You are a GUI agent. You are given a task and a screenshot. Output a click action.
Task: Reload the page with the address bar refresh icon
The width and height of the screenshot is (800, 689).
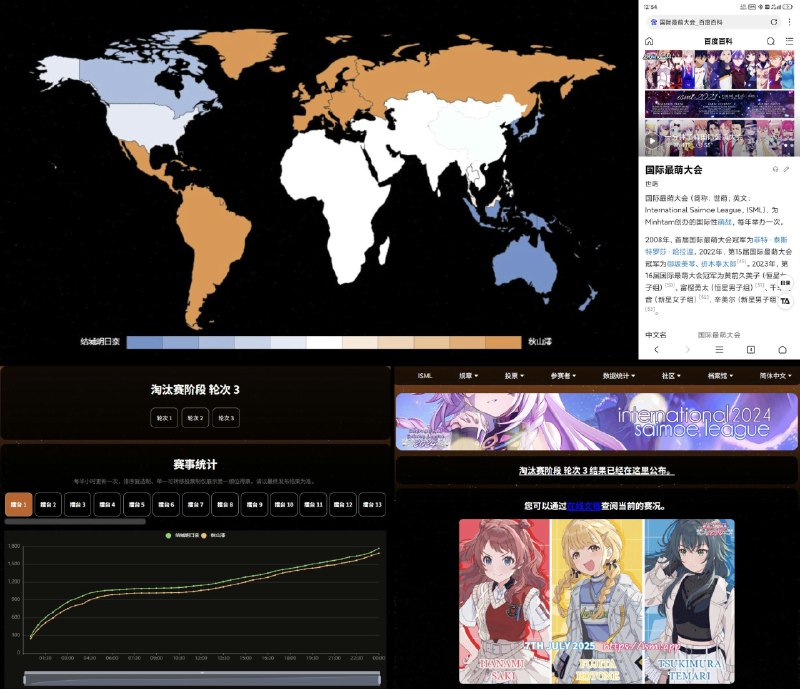[x=774, y=22]
